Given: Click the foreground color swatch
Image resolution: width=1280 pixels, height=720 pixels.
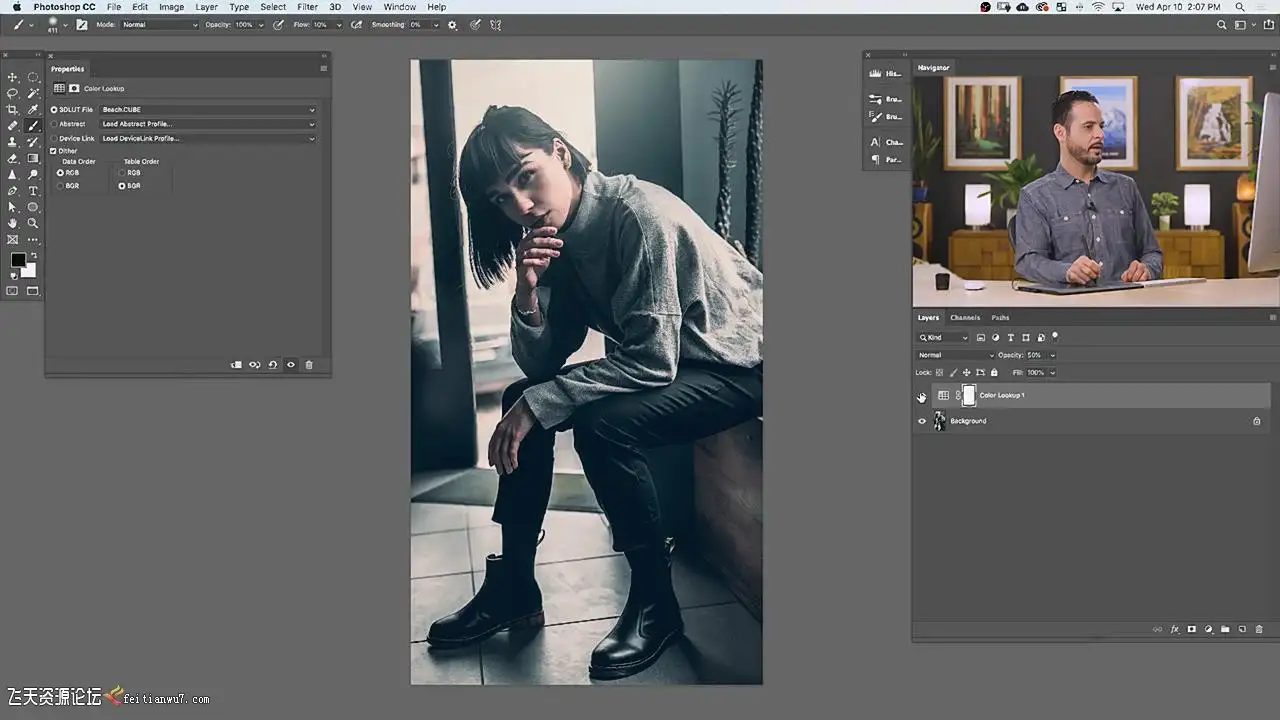Looking at the screenshot, I should point(18,260).
